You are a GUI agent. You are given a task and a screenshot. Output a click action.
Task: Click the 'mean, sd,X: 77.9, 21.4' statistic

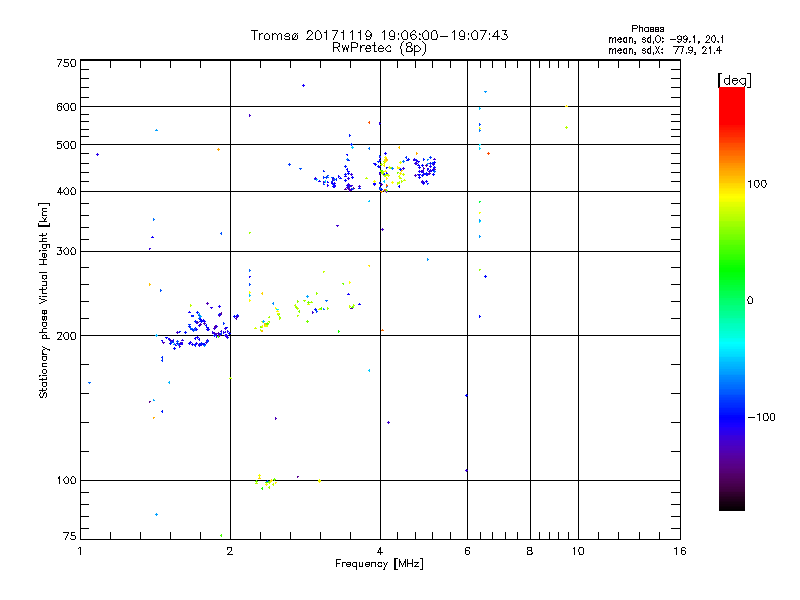[x=665, y=50]
